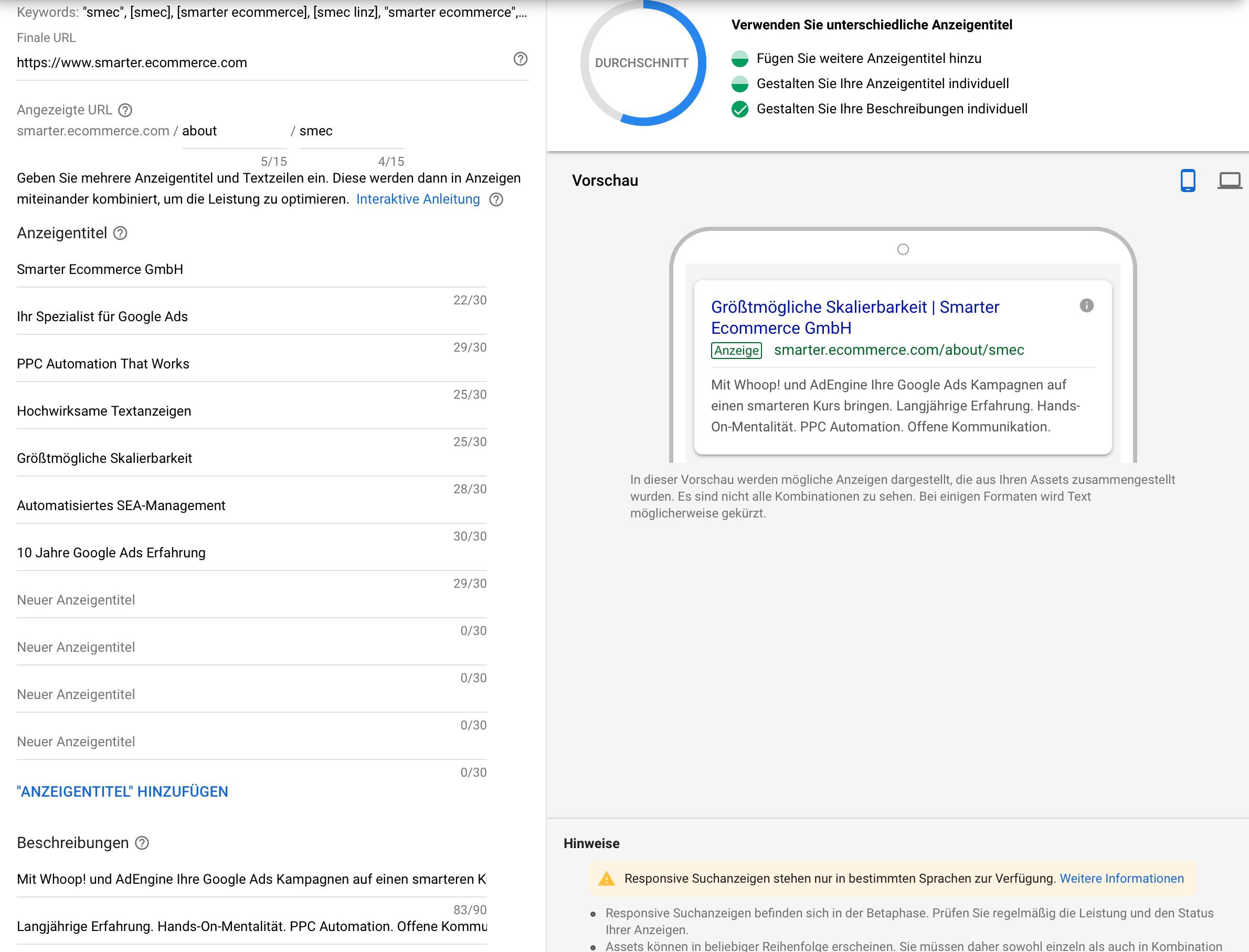Click status icon for 'Gestalten Sie Ihre Anzeigentitel individuell'
Viewport: 1249px width, 952px height.
[x=739, y=84]
